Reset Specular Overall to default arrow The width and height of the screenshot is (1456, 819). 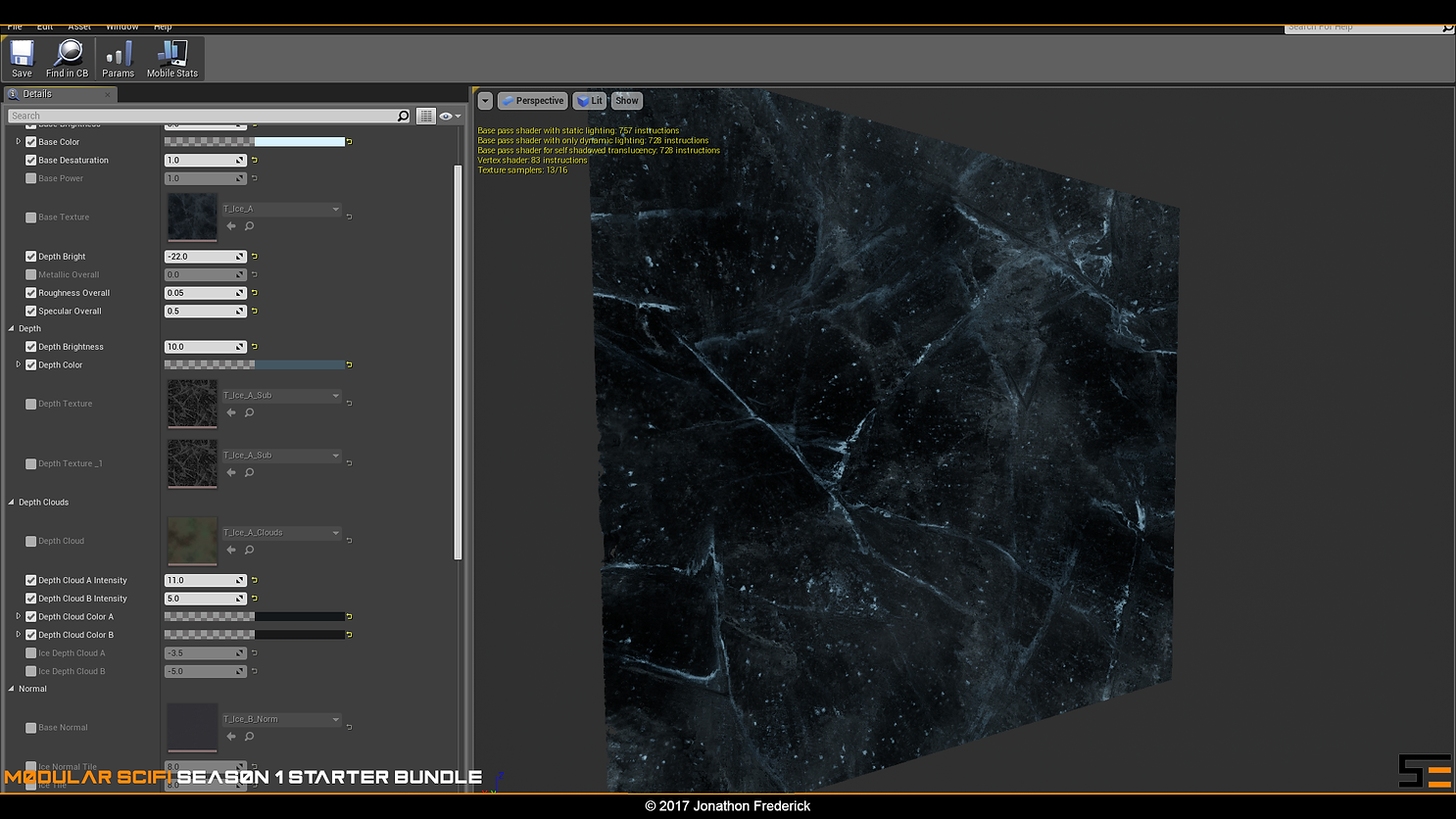click(254, 312)
